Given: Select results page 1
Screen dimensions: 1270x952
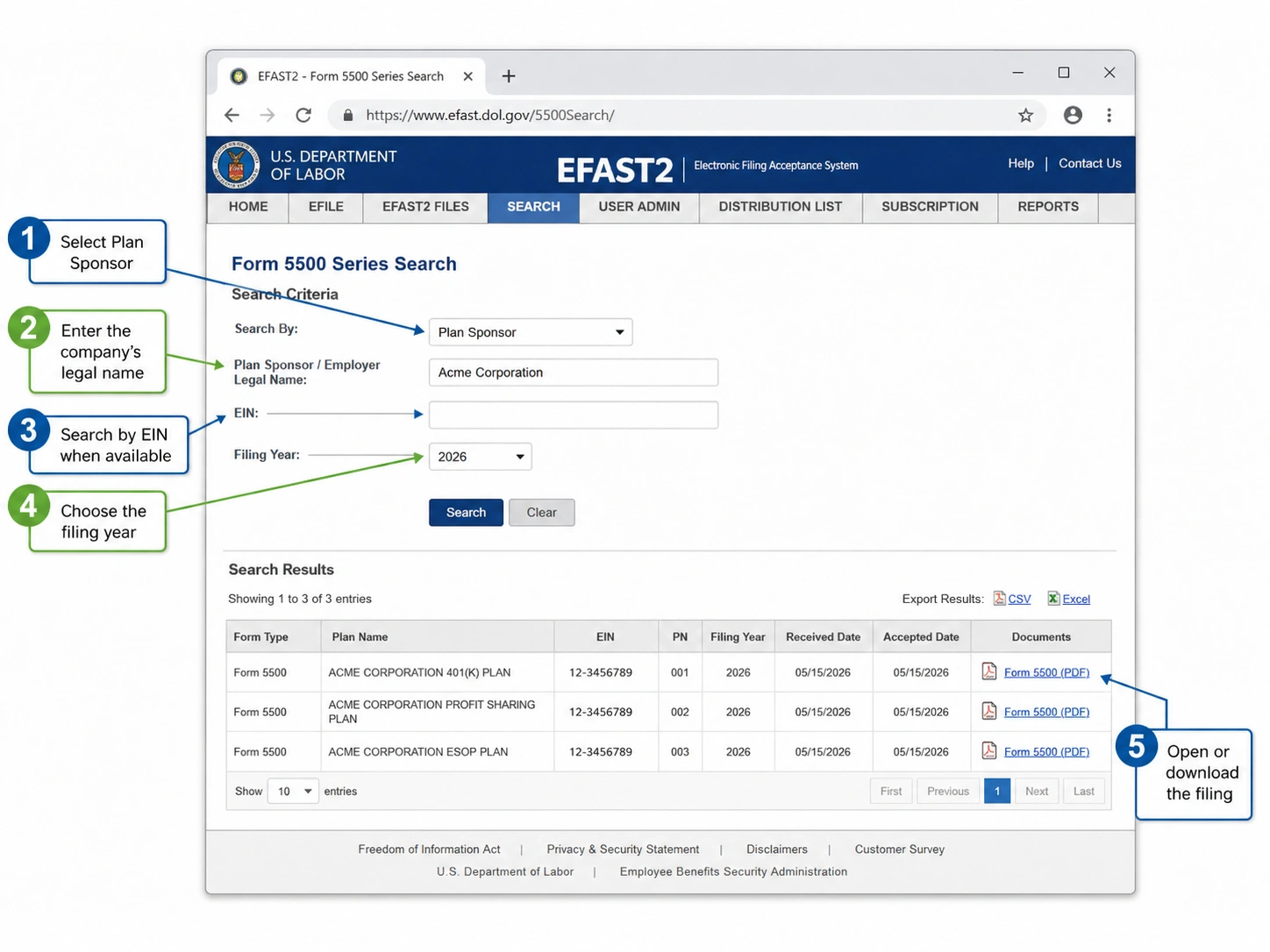Looking at the screenshot, I should (x=997, y=792).
